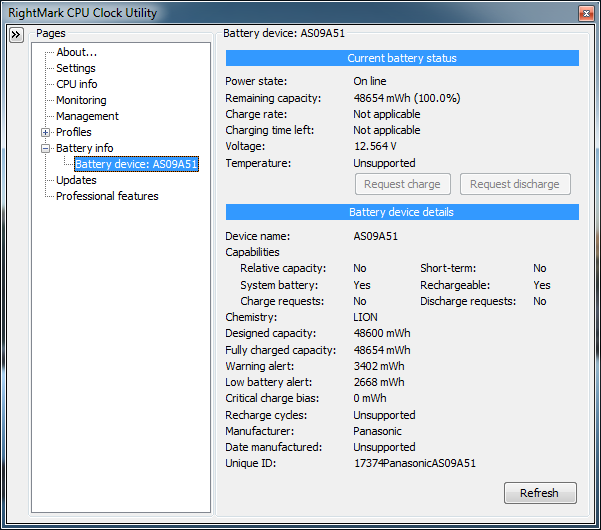Collapse the Battery info tree node
The width and height of the screenshot is (601, 530).
click(45, 148)
